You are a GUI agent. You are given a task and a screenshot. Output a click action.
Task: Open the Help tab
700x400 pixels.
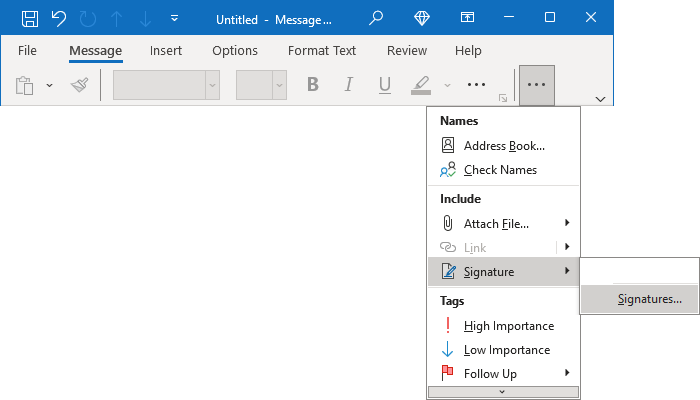[468, 50]
